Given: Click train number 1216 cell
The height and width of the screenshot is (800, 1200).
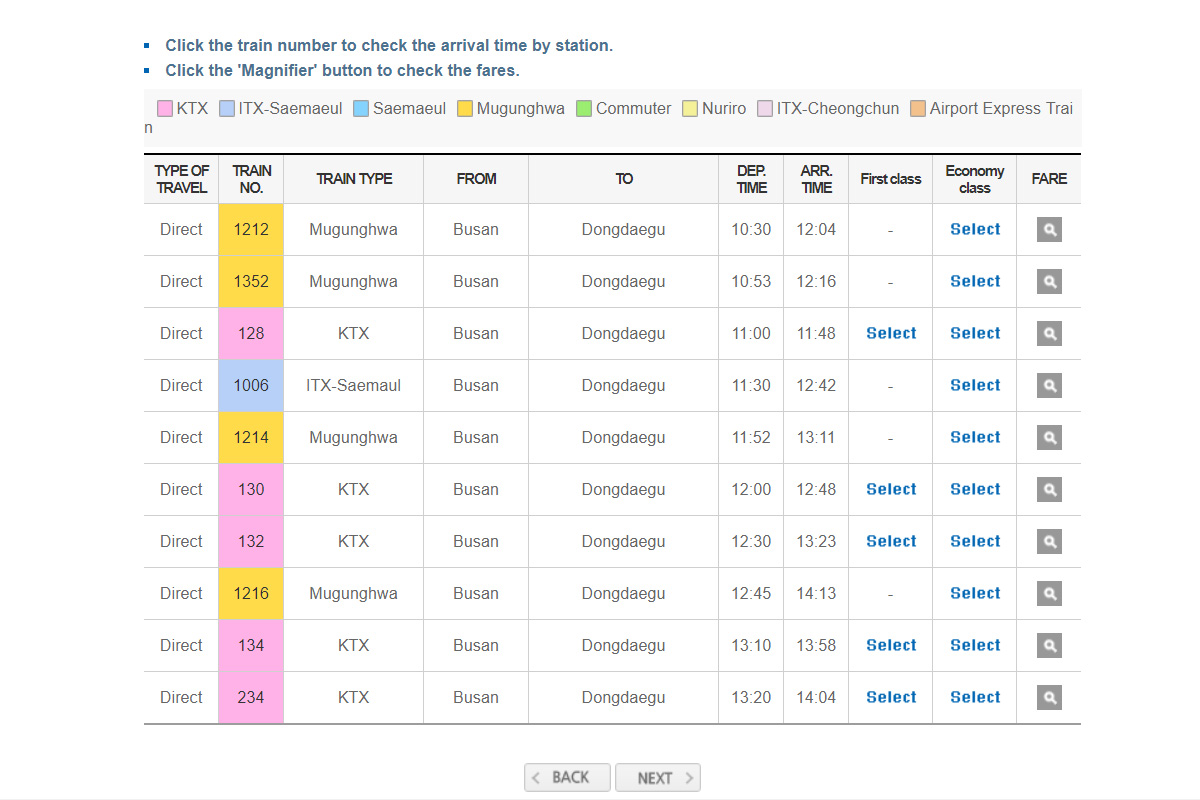Looking at the screenshot, I should pyautogui.click(x=251, y=594).
